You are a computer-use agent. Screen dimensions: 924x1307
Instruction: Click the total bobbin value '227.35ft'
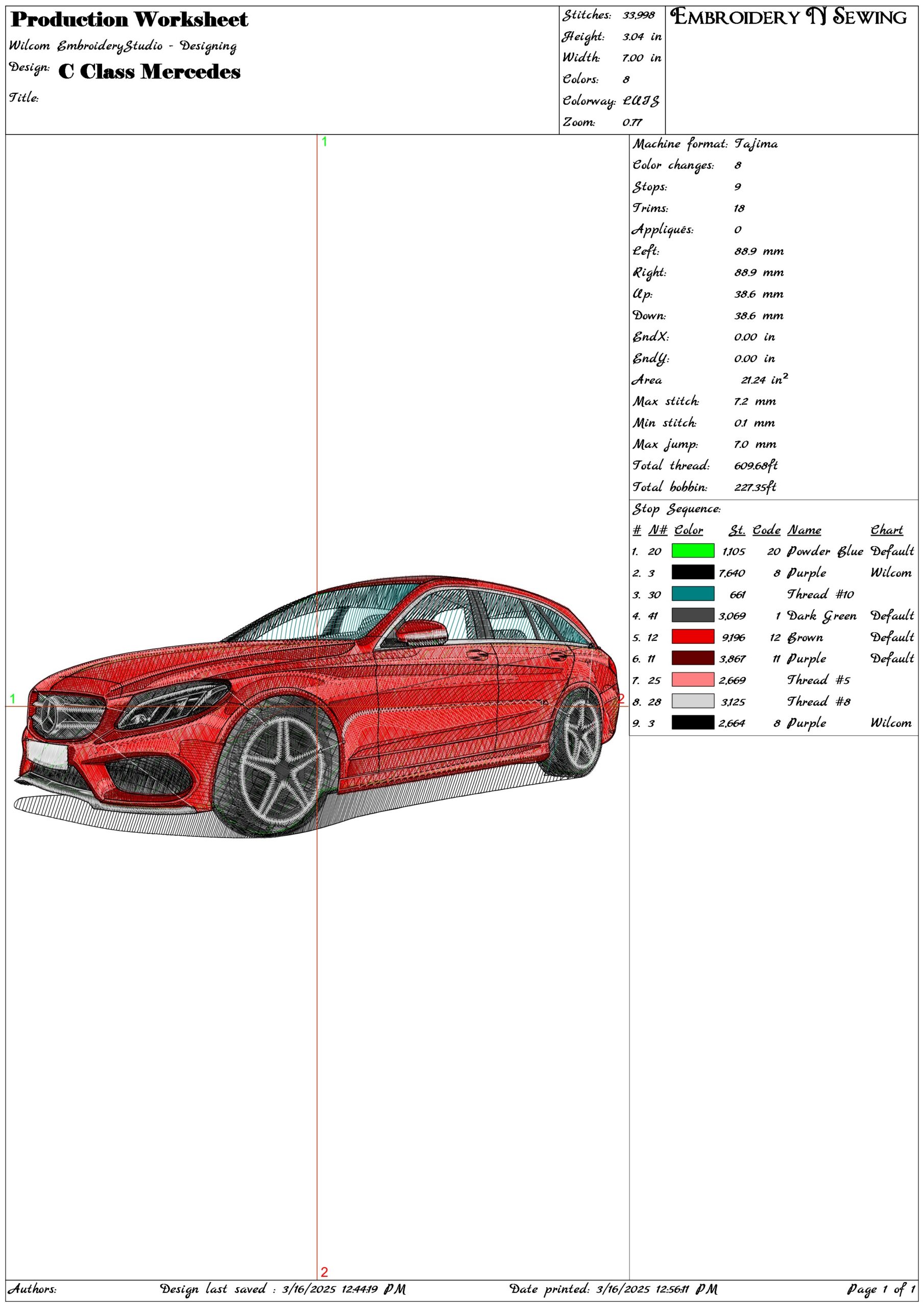tap(755, 487)
